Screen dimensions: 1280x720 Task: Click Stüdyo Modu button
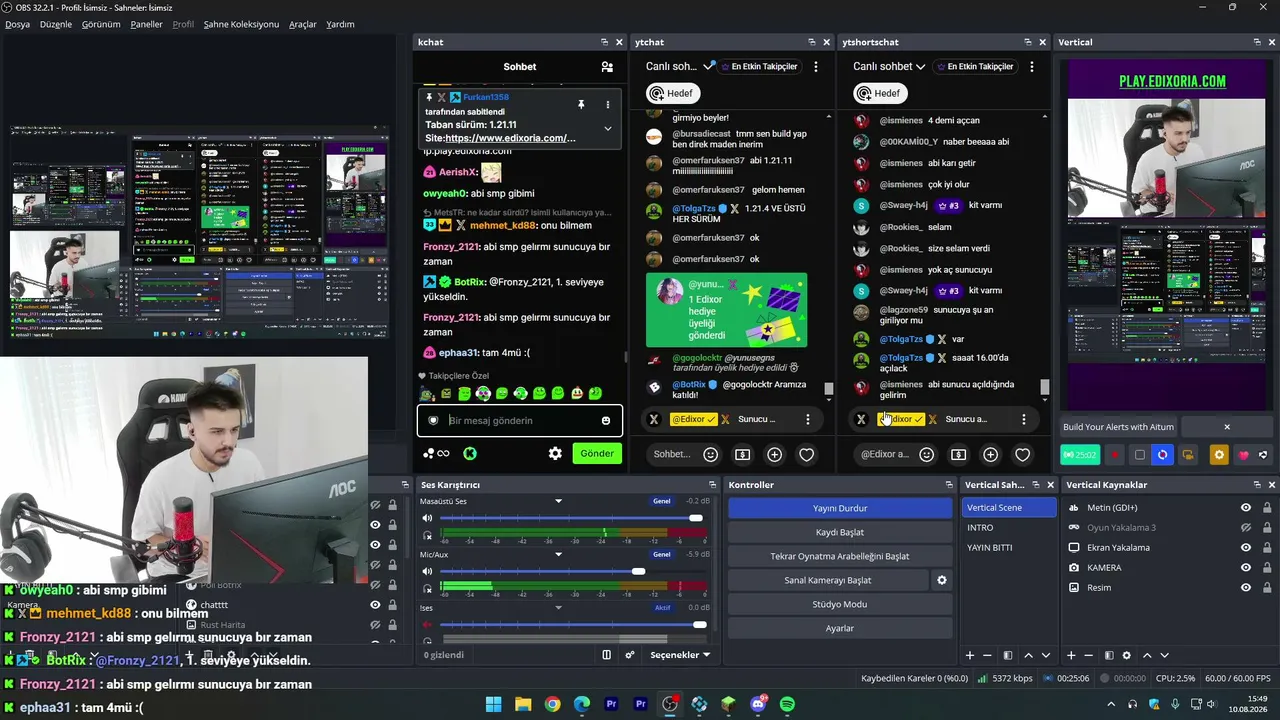(x=840, y=605)
